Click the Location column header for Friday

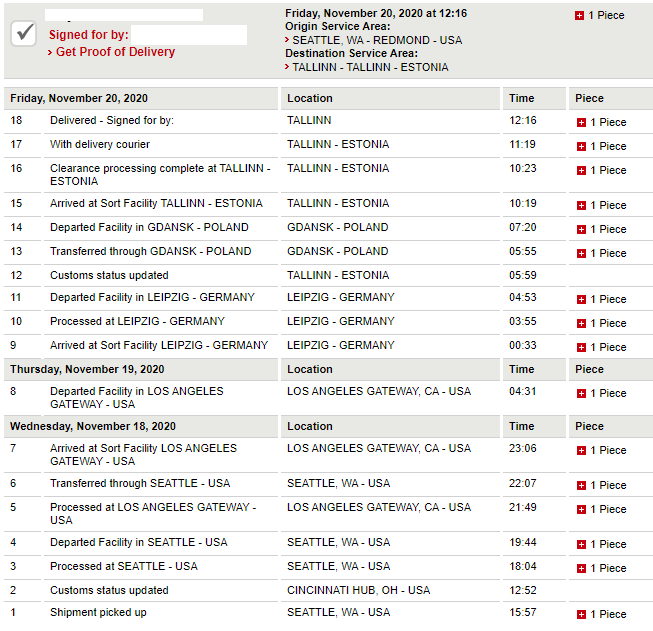(x=310, y=98)
